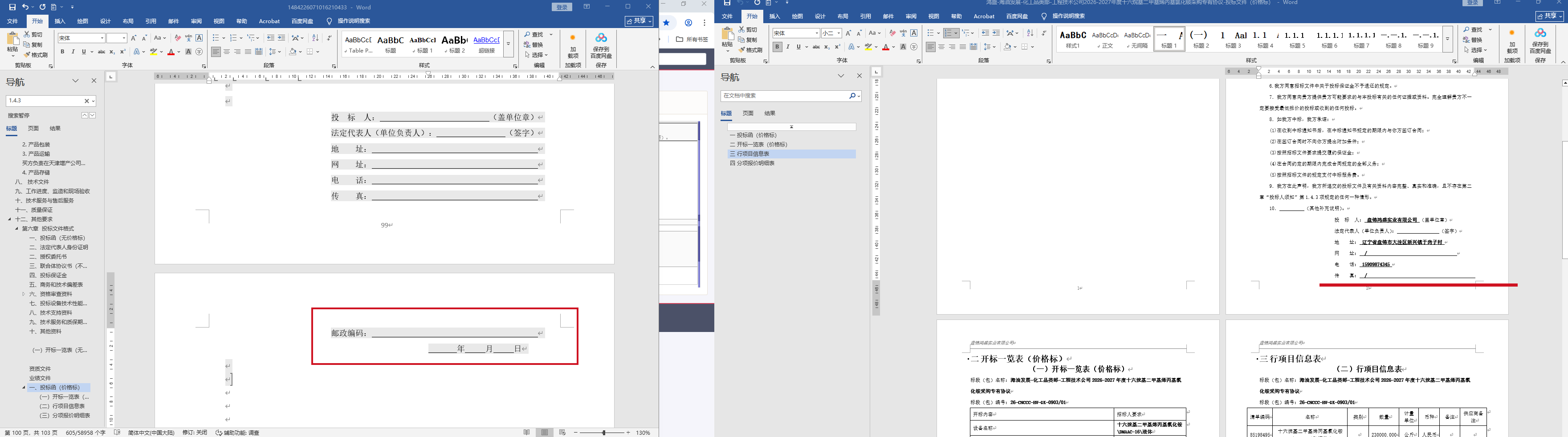This screenshot has width=1568, height=437.
Task: Toggle Bold in the left Word window
Action: pos(63,53)
